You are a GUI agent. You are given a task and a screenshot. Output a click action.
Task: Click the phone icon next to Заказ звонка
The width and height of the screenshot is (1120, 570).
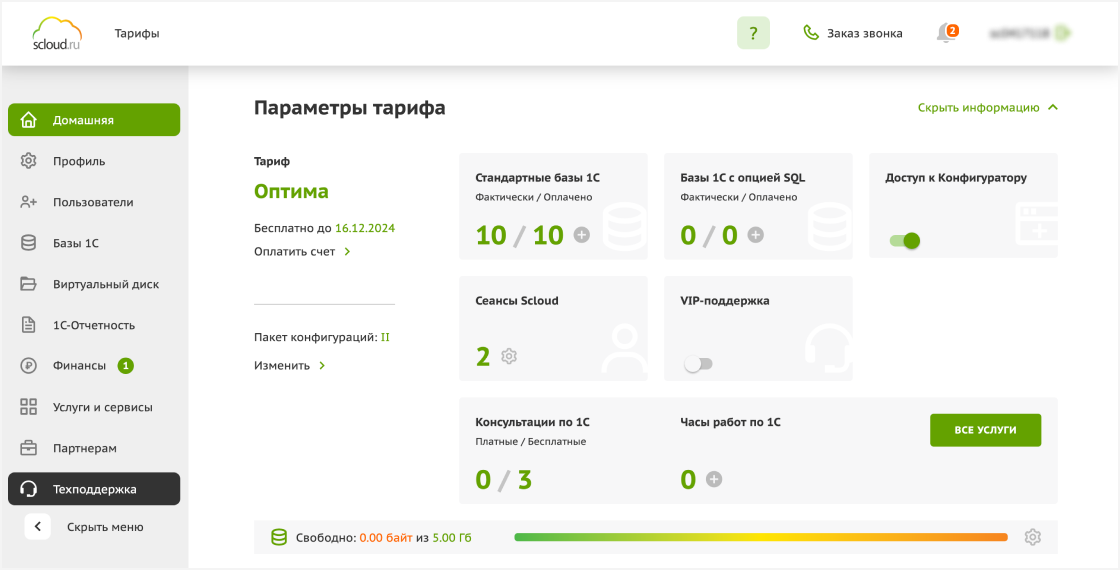pyautogui.click(x=811, y=33)
